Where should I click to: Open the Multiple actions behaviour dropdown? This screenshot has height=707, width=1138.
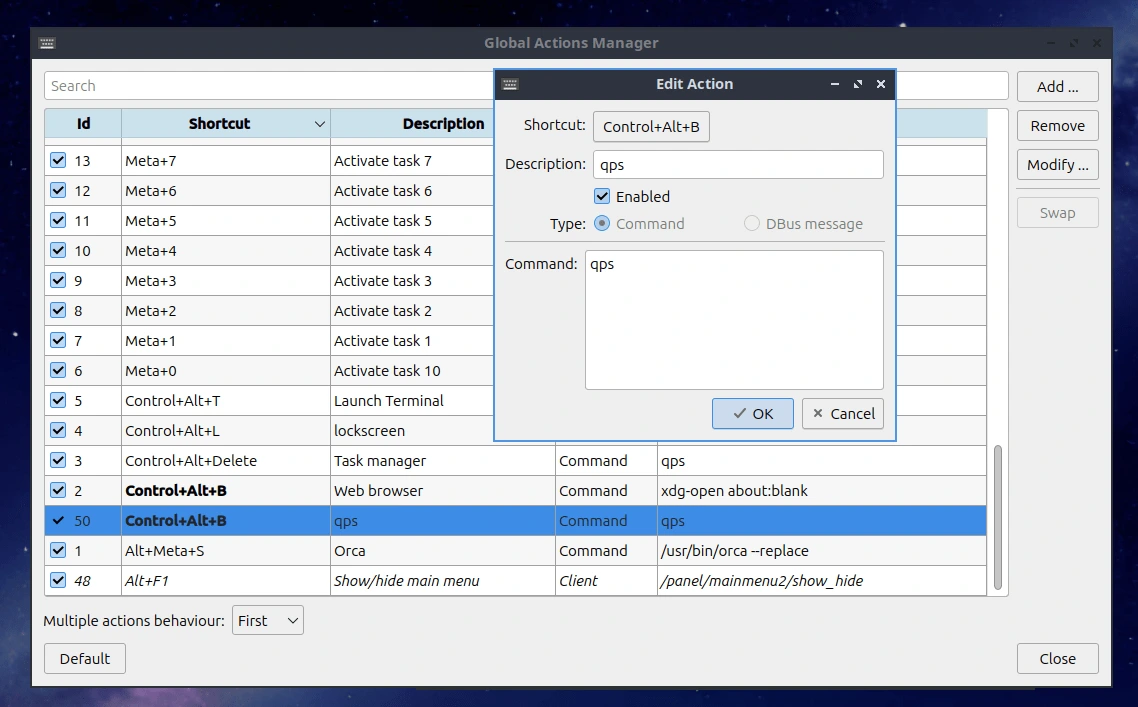click(x=268, y=621)
